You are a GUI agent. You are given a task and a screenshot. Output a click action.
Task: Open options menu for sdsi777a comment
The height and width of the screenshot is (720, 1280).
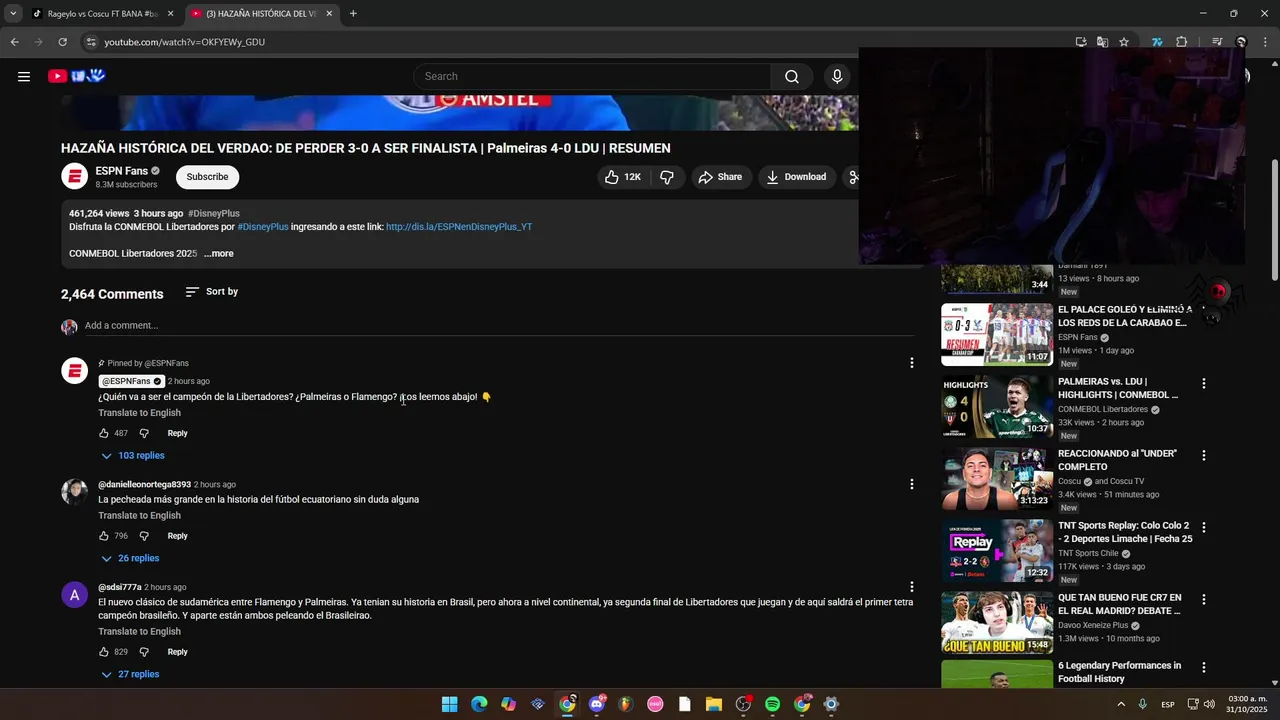coord(911,587)
